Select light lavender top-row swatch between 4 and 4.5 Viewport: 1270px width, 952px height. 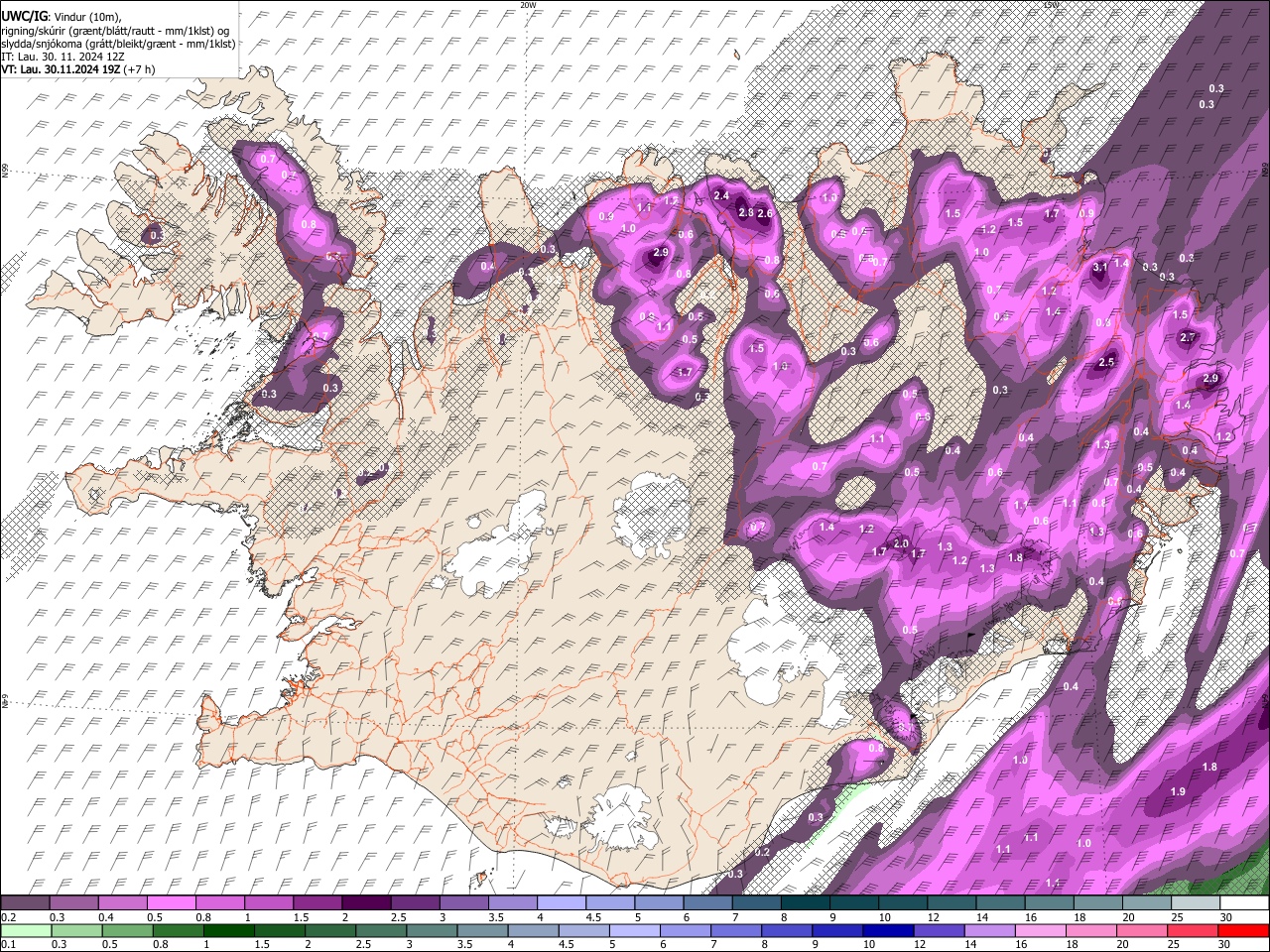point(562,903)
